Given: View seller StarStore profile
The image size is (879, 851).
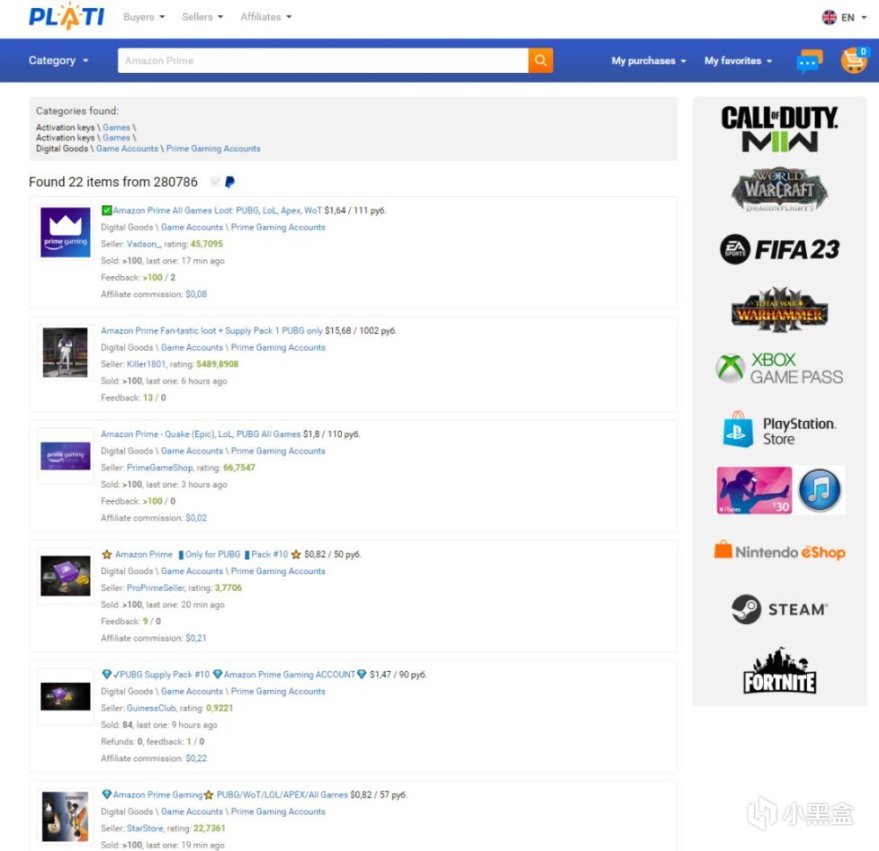Looking at the screenshot, I should point(145,828).
